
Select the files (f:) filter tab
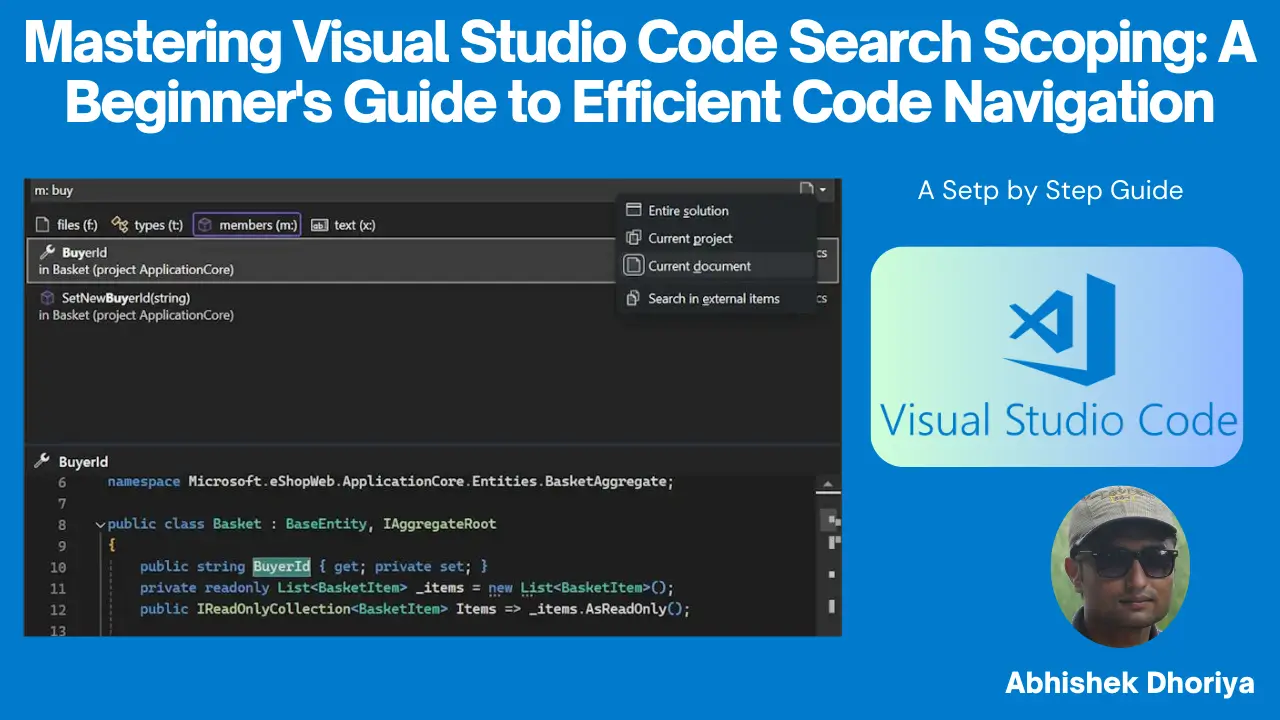point(66,225)
